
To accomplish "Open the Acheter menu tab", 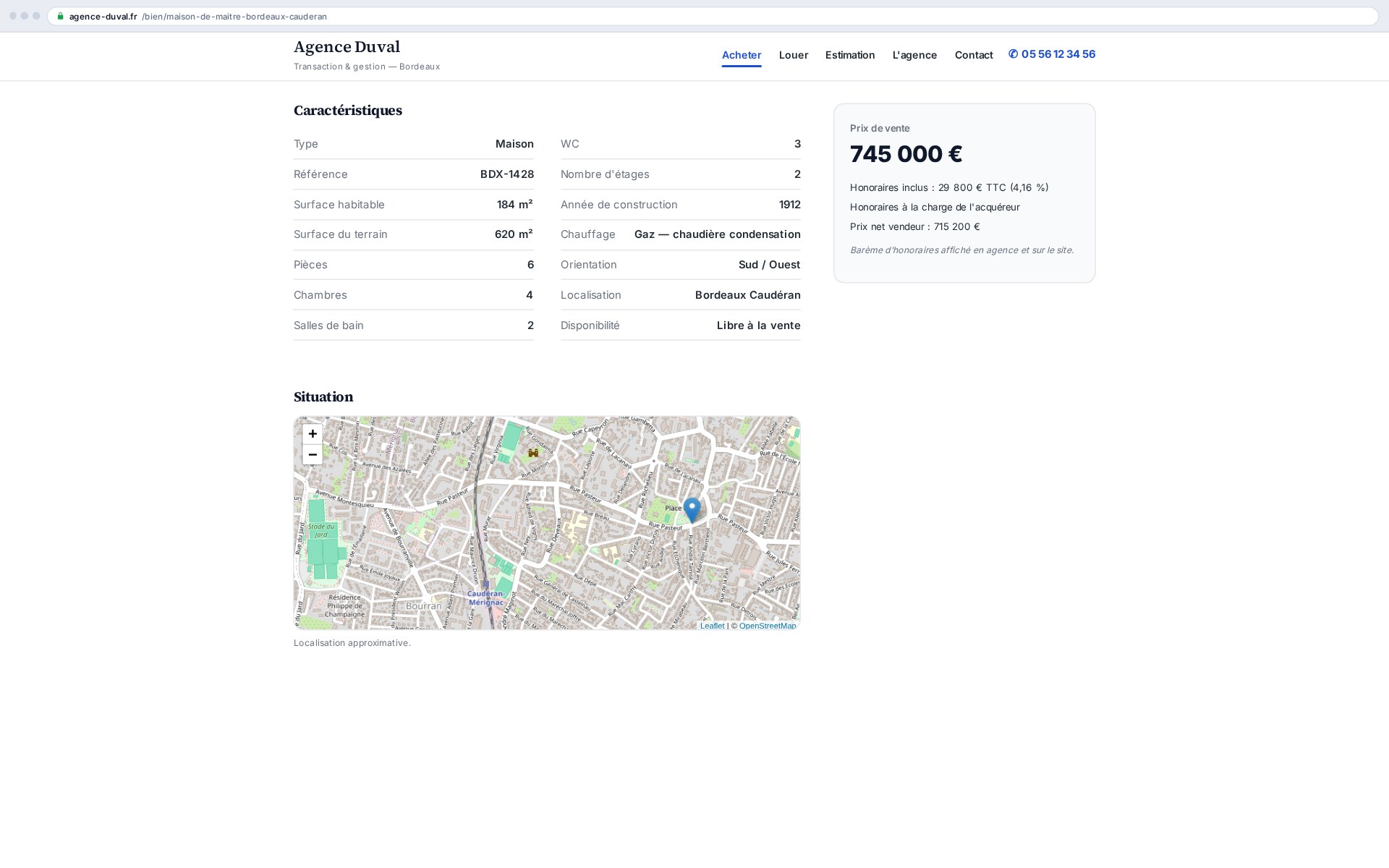I will tap(742, 55).
